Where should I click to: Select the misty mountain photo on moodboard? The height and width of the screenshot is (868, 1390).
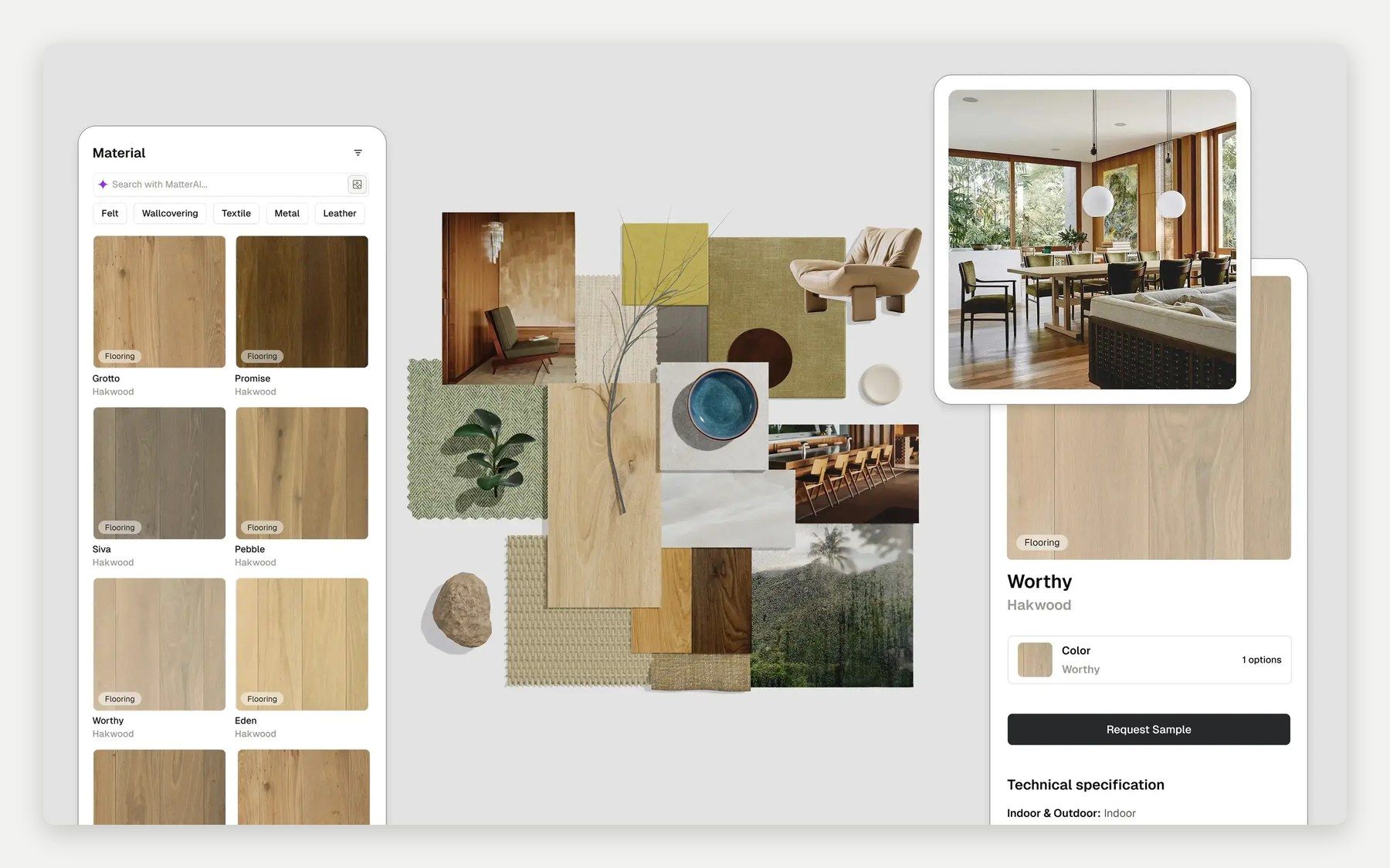click(832, 605)
